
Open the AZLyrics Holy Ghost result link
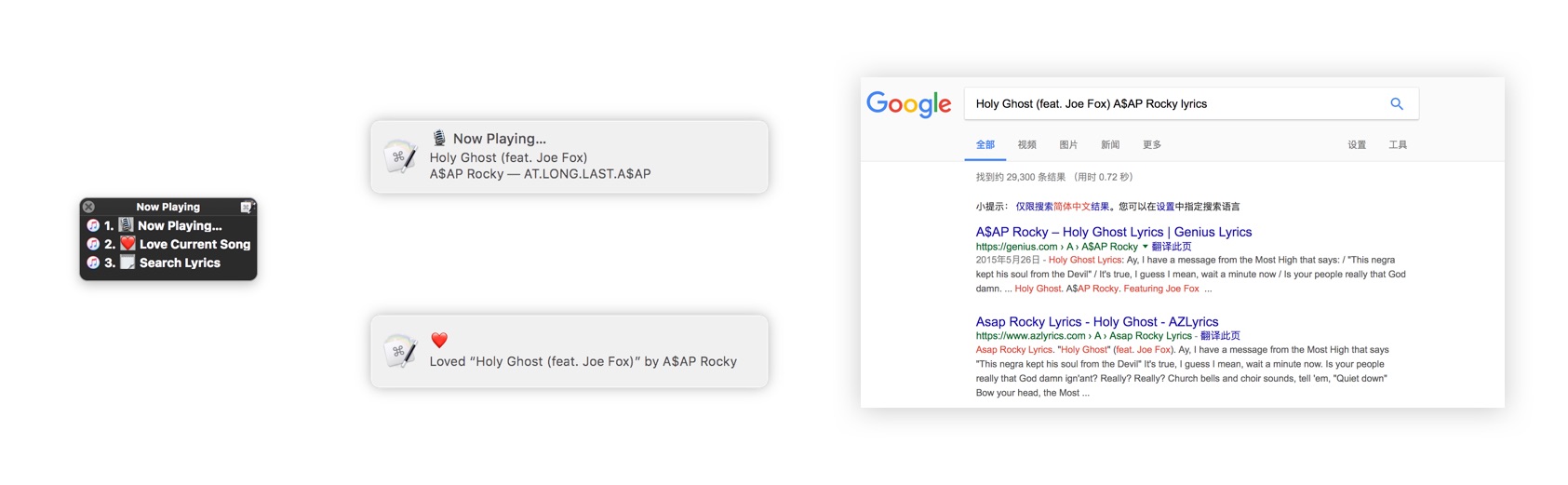click(1096, 322)
